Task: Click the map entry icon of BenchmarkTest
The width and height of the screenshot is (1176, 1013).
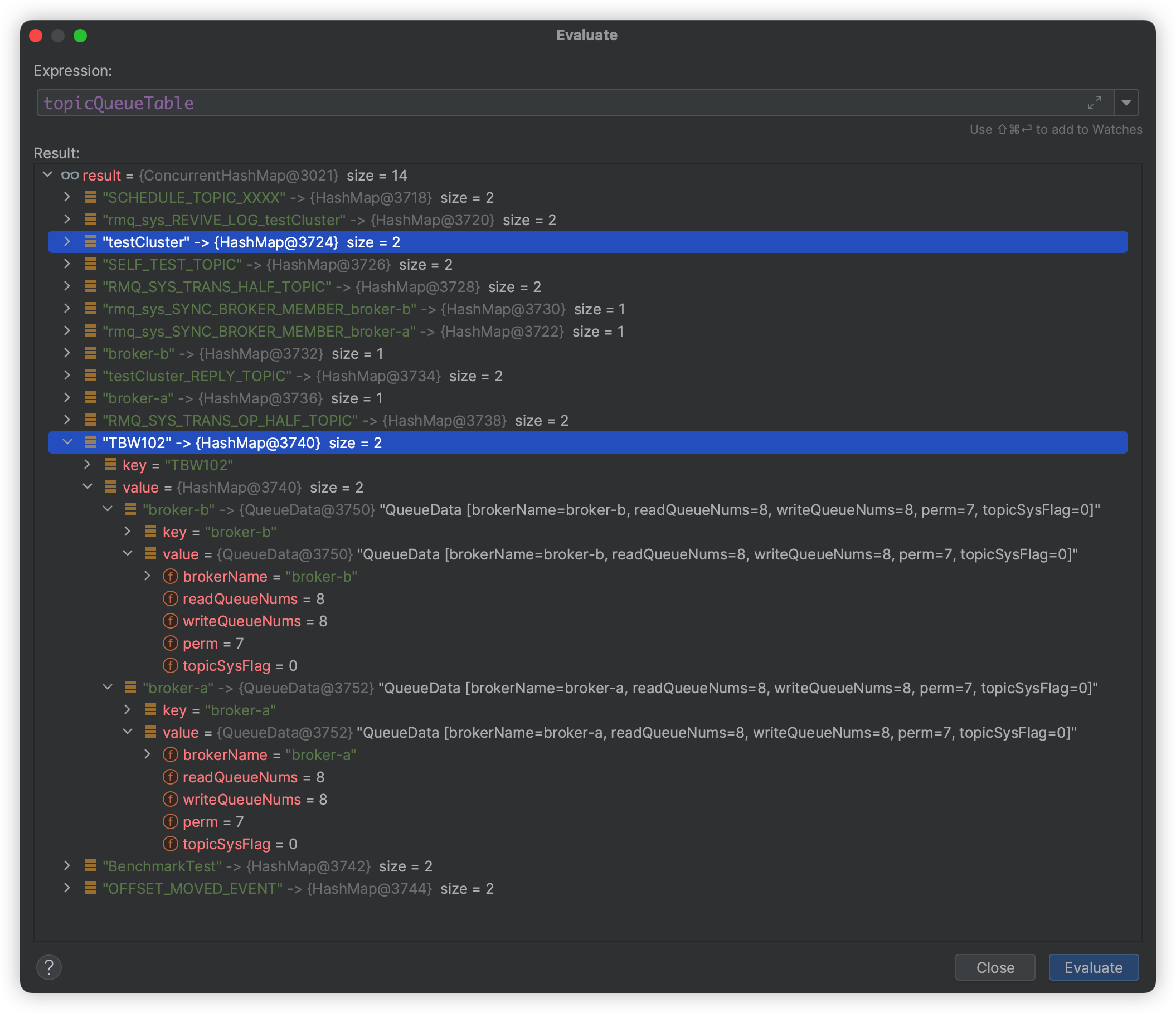Action: pos(90,865)
